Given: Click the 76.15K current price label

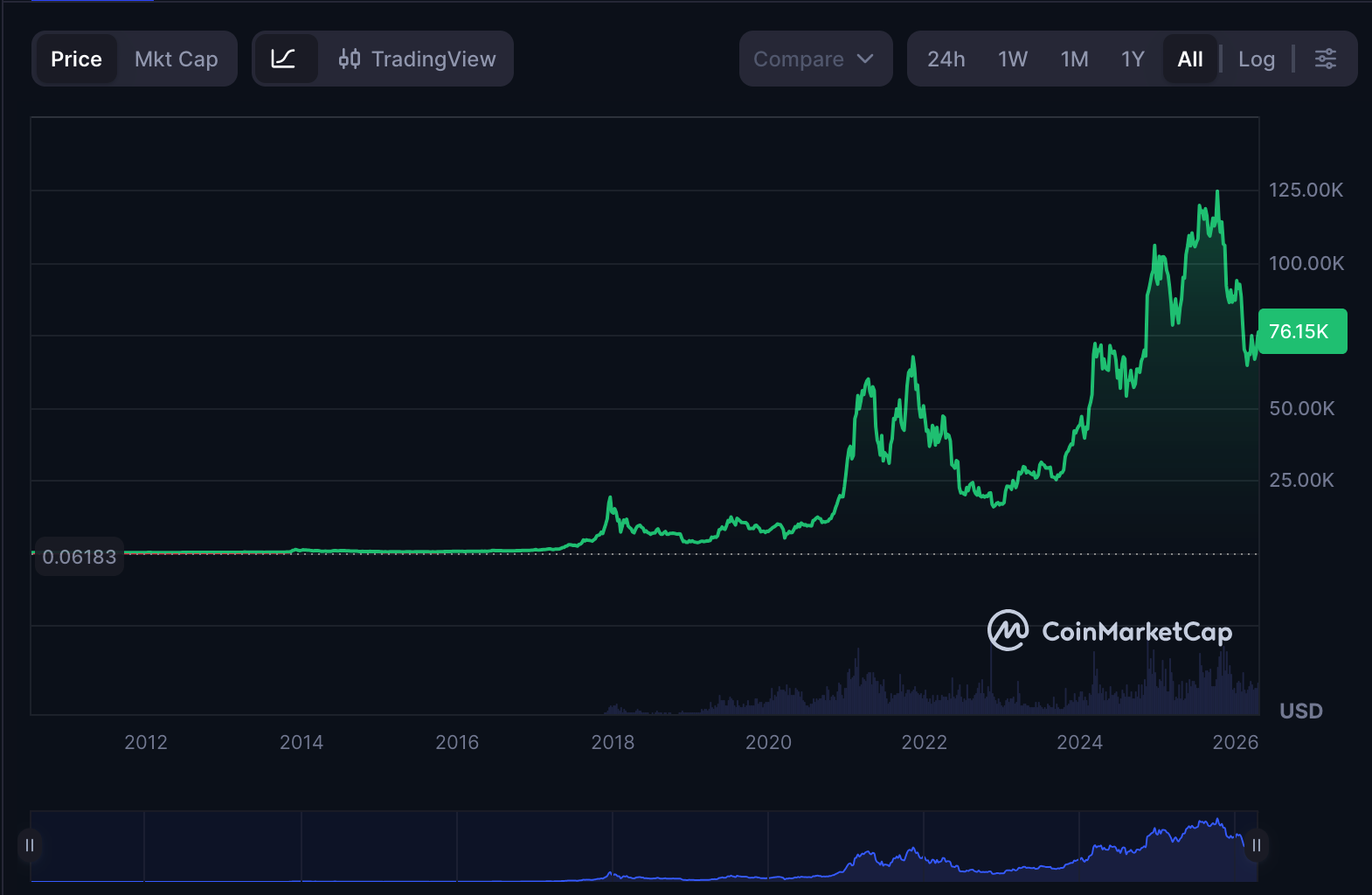Looking at the screenshot, I should 1301,331.
